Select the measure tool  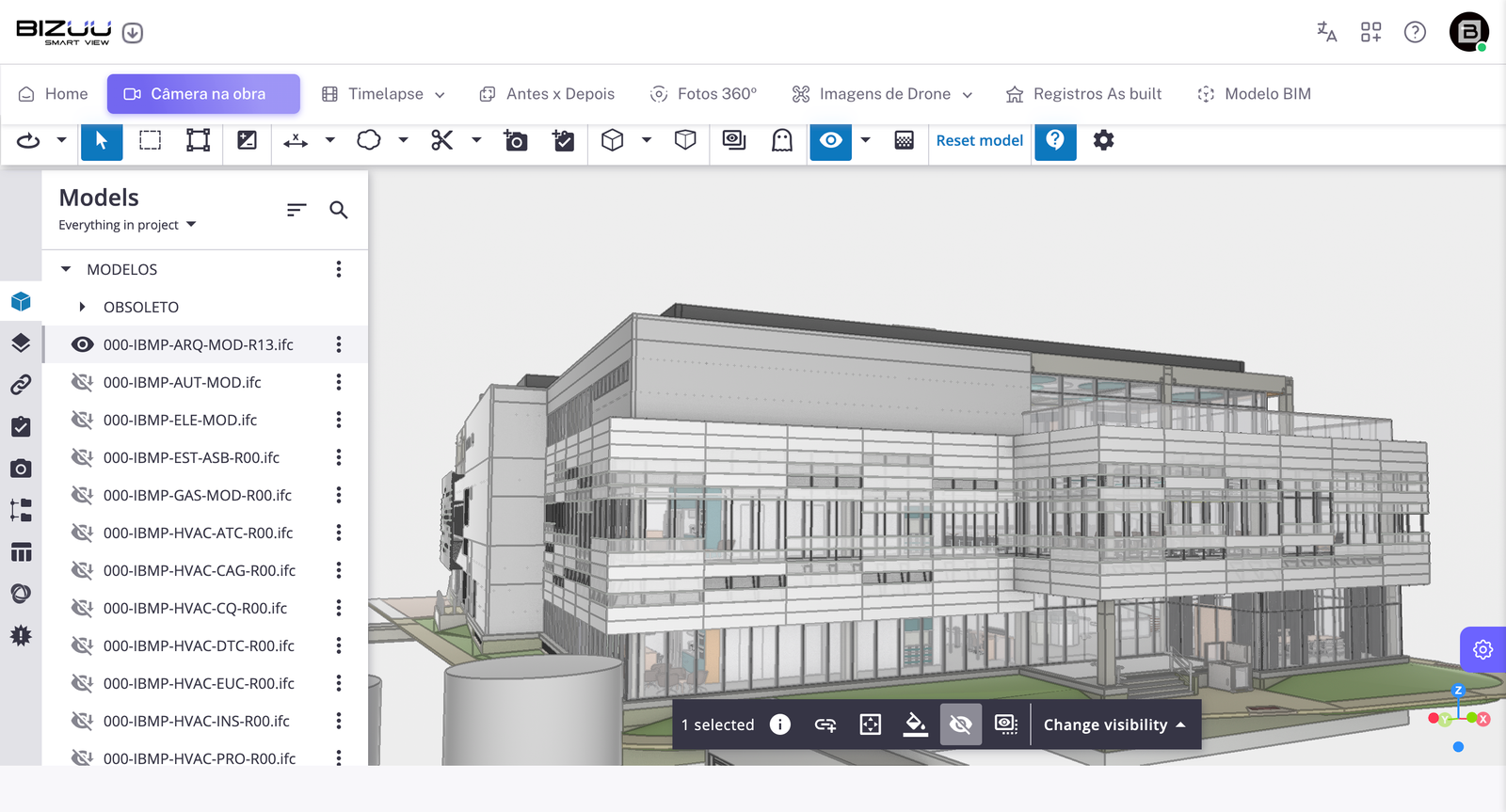coord(296,141)
